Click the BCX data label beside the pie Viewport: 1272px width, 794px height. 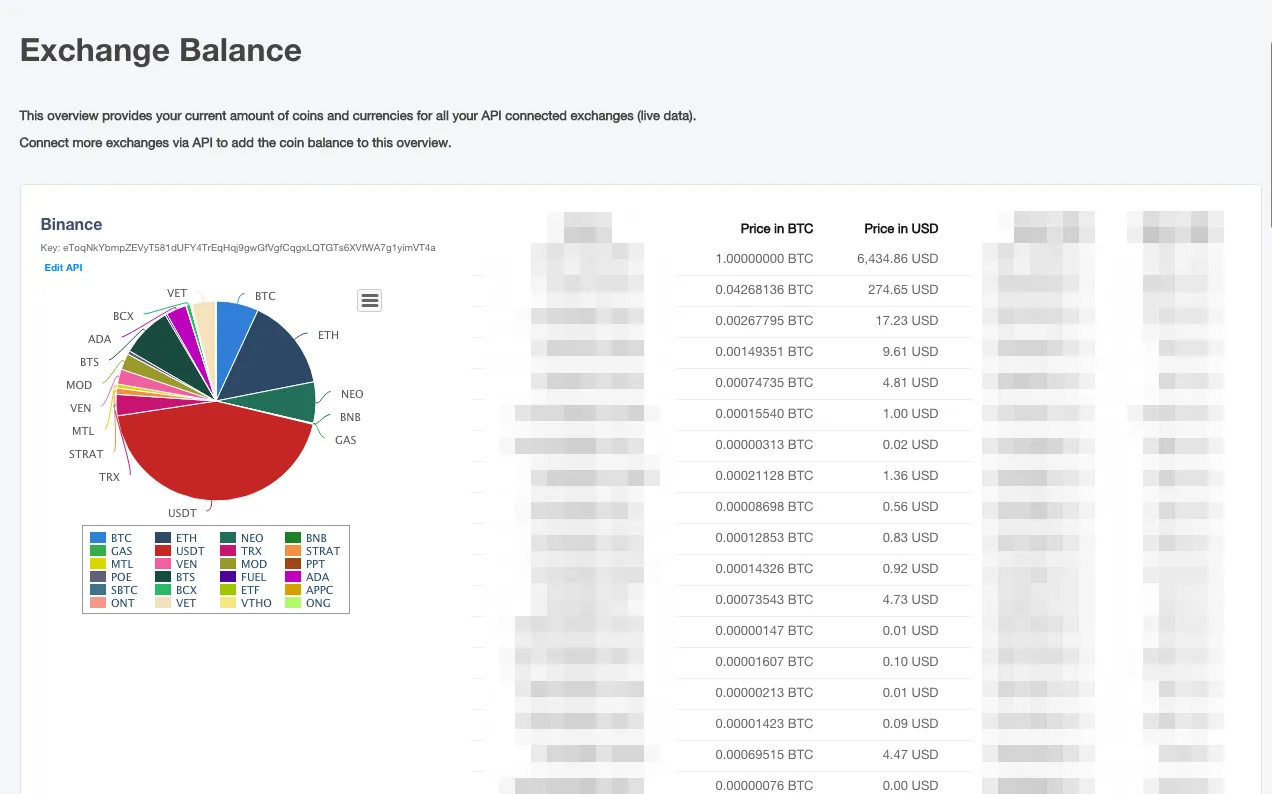point(123,316)
